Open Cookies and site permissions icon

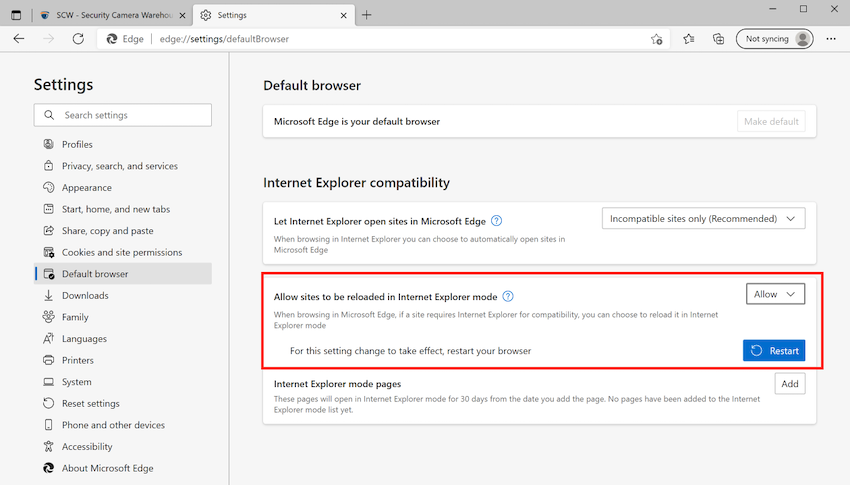tap(49, 253)
